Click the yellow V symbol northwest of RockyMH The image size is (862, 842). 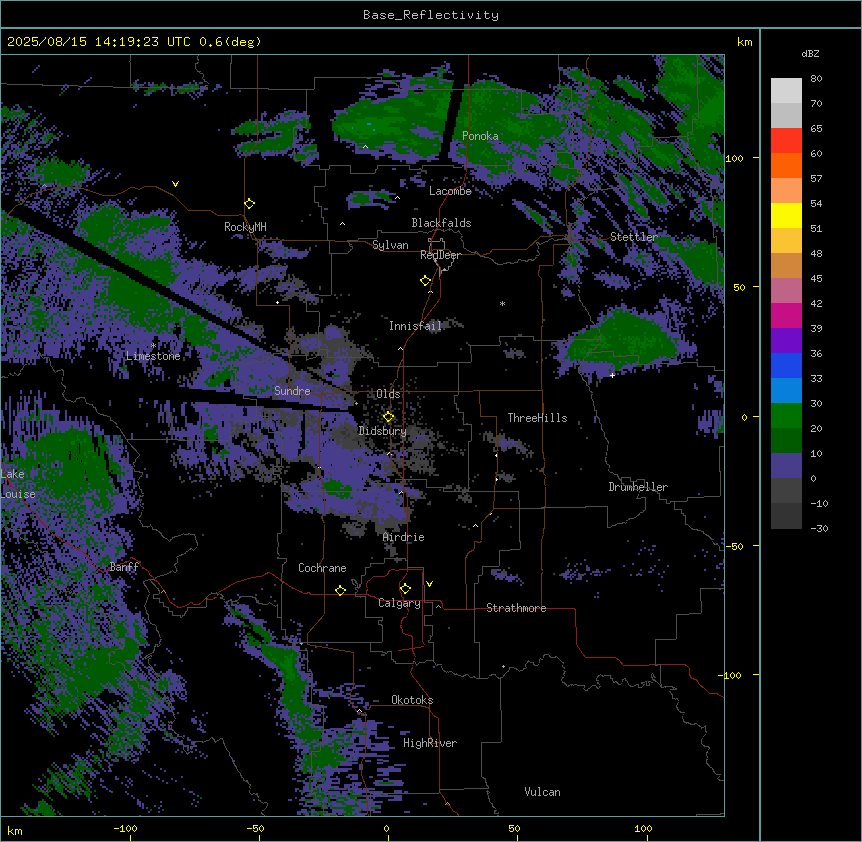pos(175,184)
